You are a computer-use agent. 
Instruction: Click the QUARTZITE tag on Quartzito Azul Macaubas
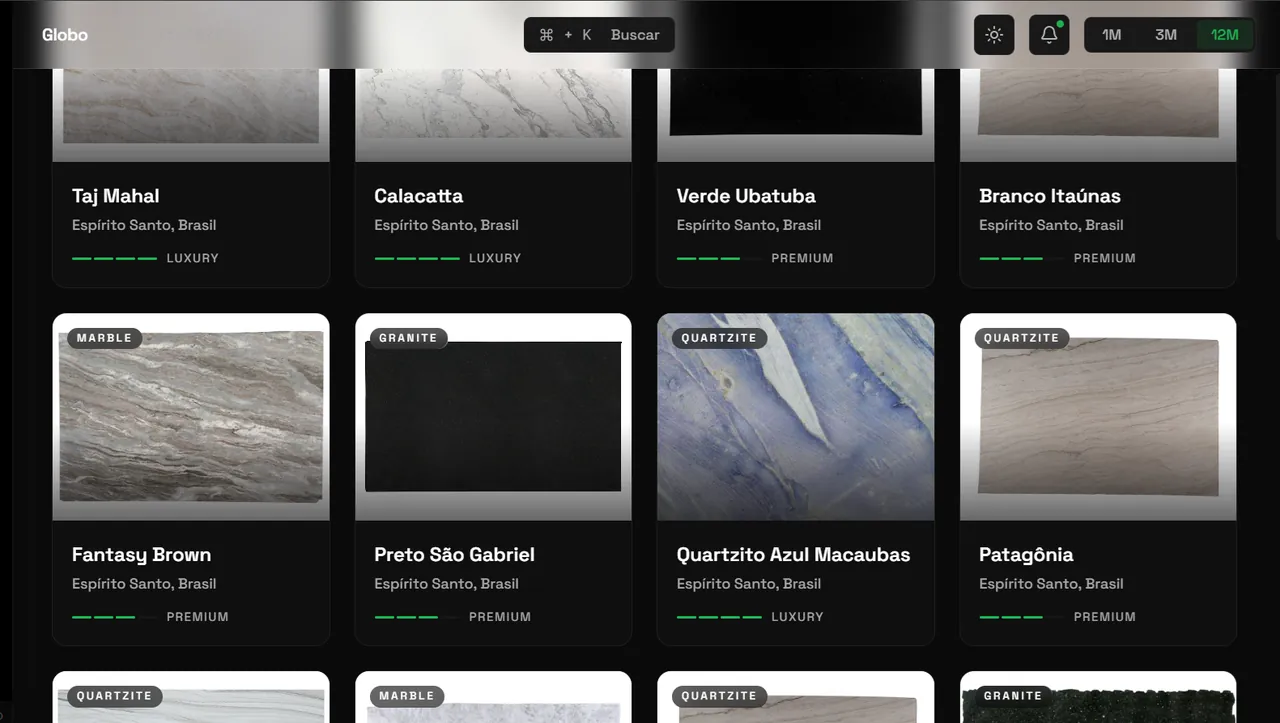click(719, 338)
